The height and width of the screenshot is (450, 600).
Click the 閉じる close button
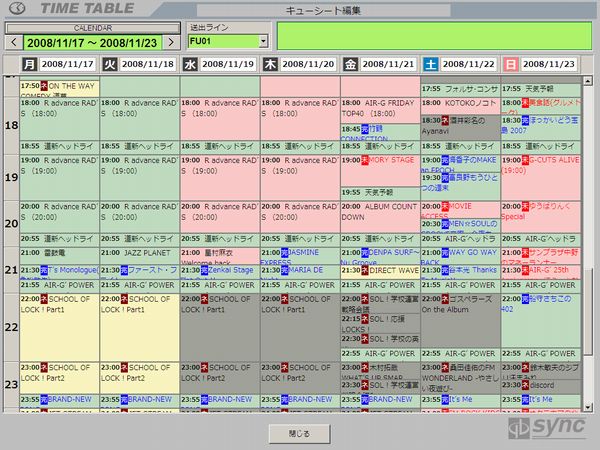(299, 432)
